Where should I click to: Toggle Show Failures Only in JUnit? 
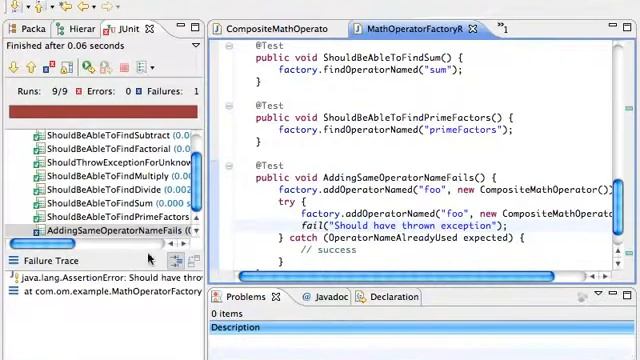(x=49, y=68)
